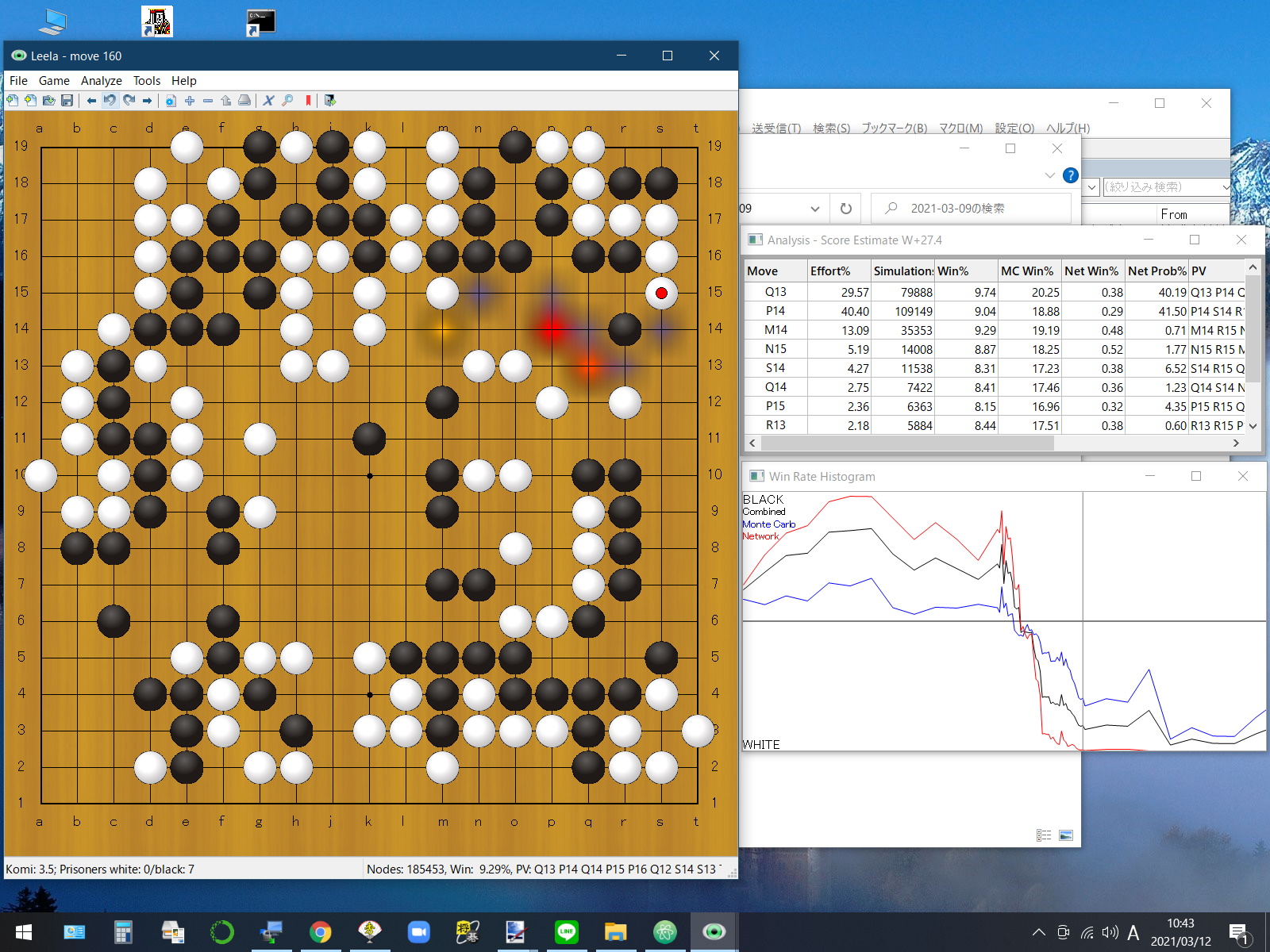Screen dimensions: 1270x952
Task: Expand the address path dropdown in Explorer
Action: click(x=814, y=209)
